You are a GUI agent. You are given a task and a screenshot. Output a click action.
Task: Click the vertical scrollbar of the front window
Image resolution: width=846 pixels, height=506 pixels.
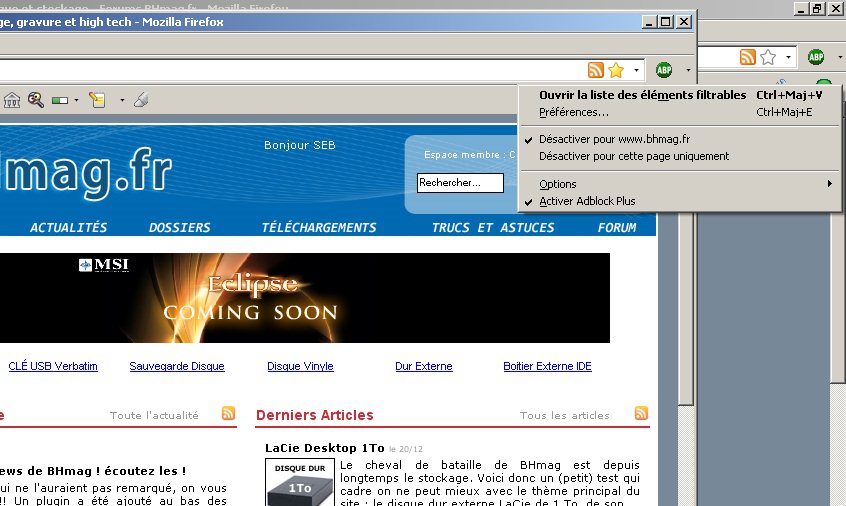pos(685,307)
